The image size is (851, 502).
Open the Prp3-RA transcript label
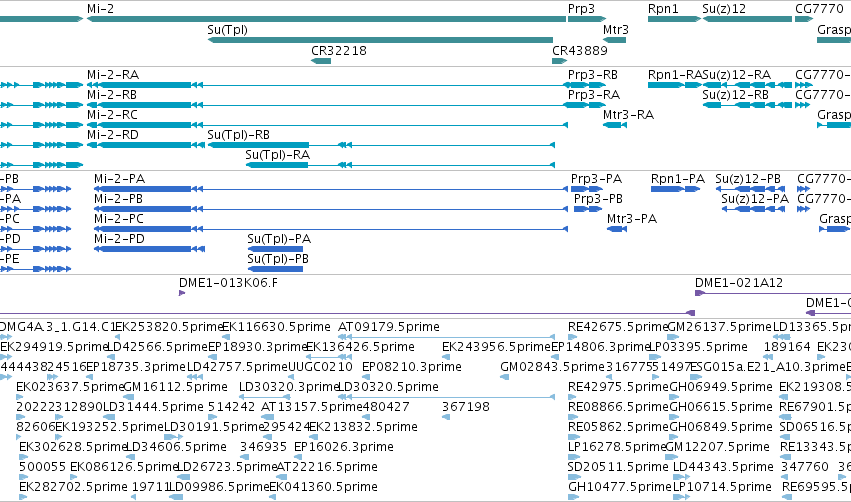(x=594, y=95)
